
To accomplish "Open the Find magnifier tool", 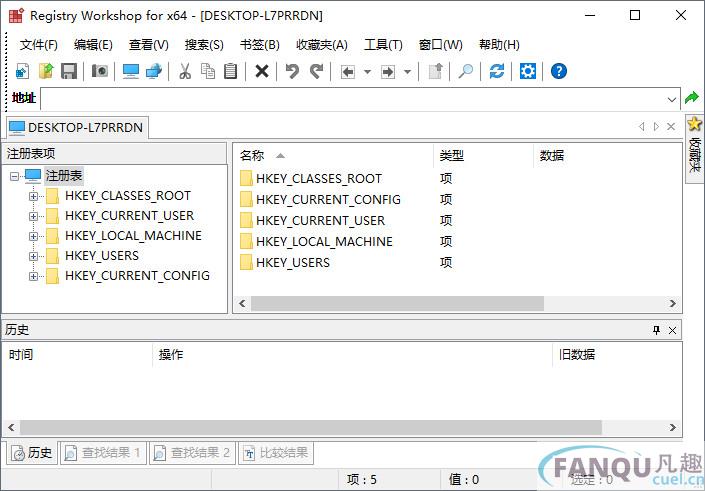I will [465, 71].
